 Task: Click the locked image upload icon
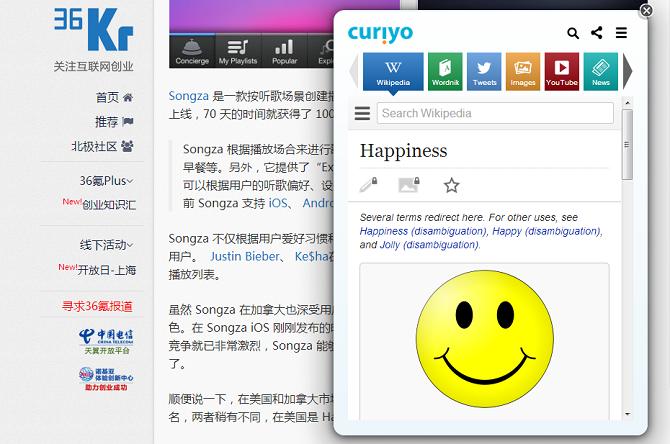point(409,185)
